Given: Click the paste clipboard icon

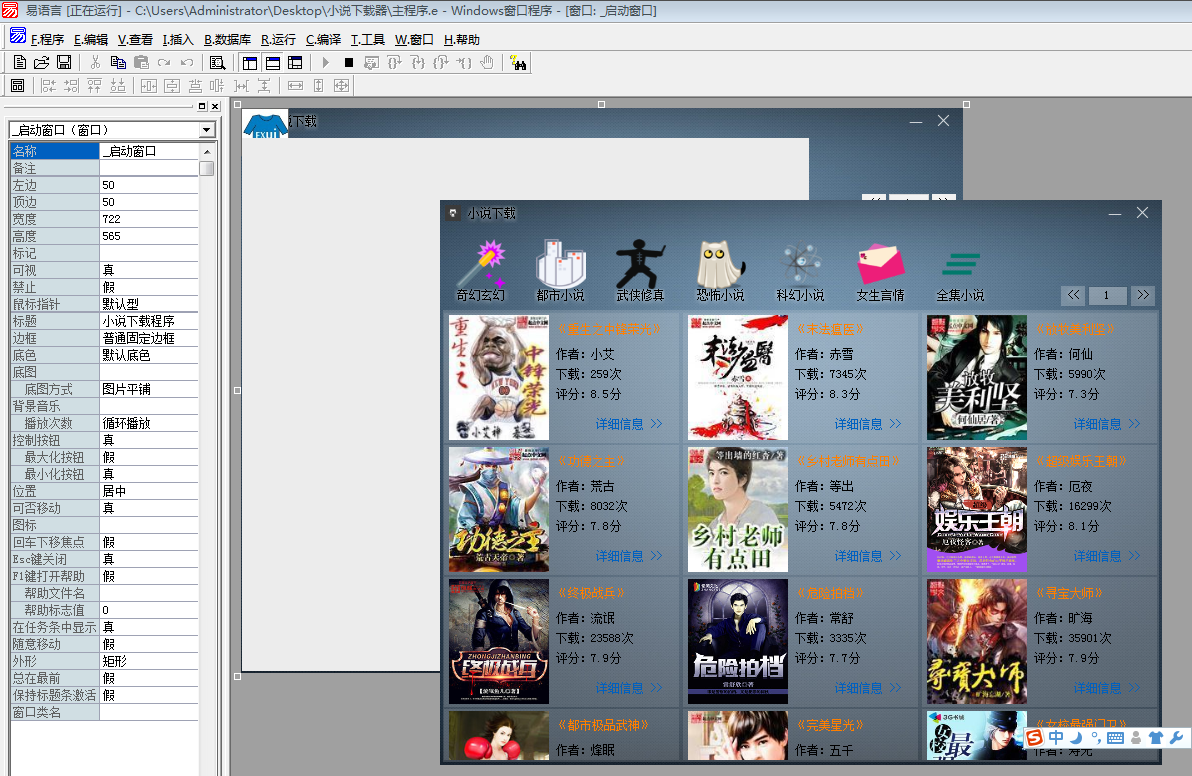Looking at the screenshot, I should click(141, 62).
